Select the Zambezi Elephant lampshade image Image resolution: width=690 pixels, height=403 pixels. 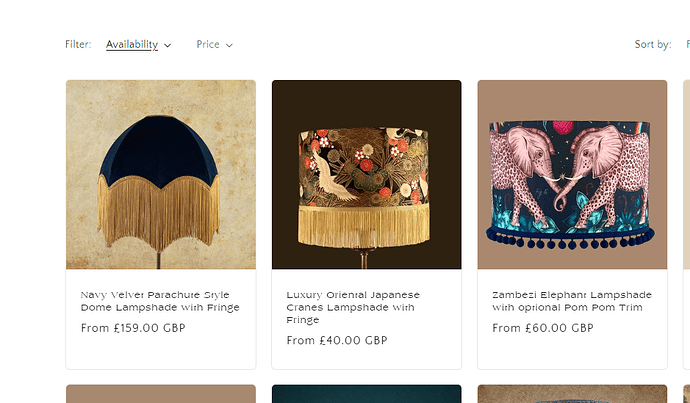tap(572, 175)
